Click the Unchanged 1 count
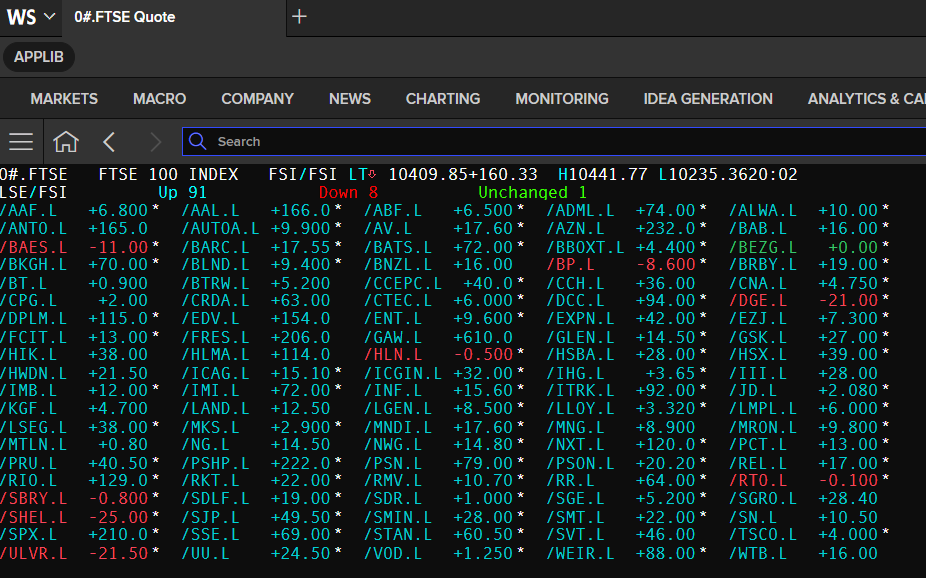Image resolution: width=926 pixels, height=578 pixels. [533, 192]
